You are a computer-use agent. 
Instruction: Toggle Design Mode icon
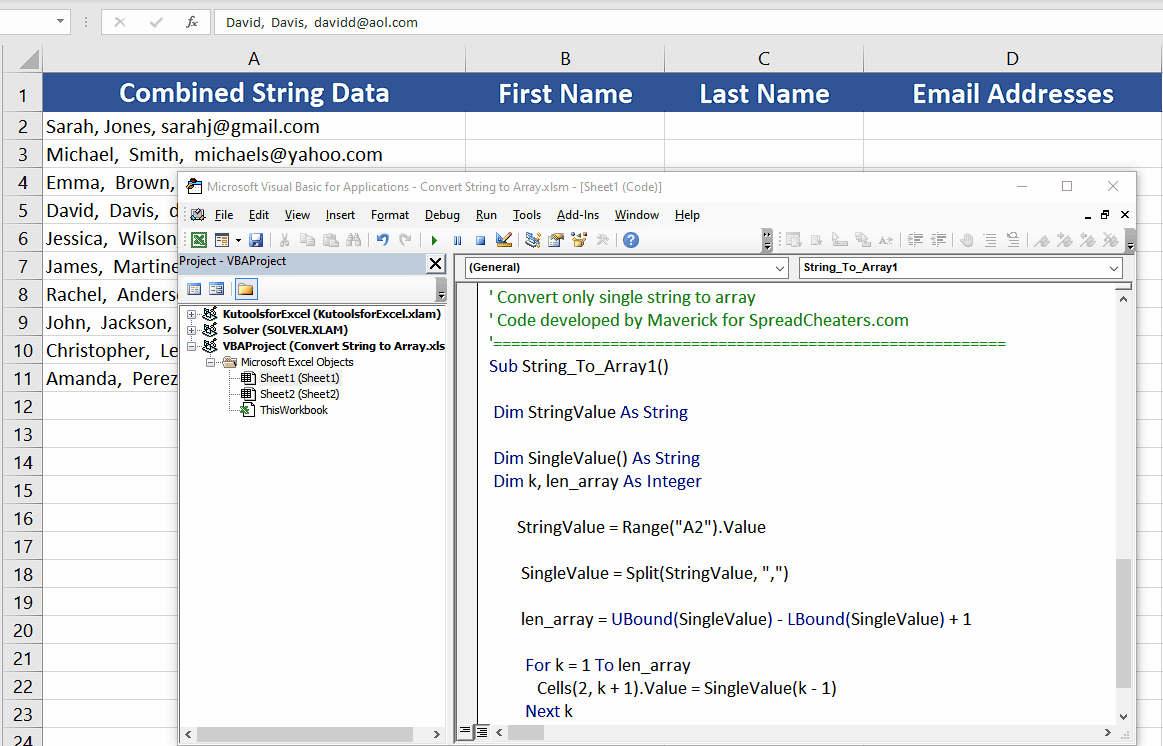(x=504, y=240)
